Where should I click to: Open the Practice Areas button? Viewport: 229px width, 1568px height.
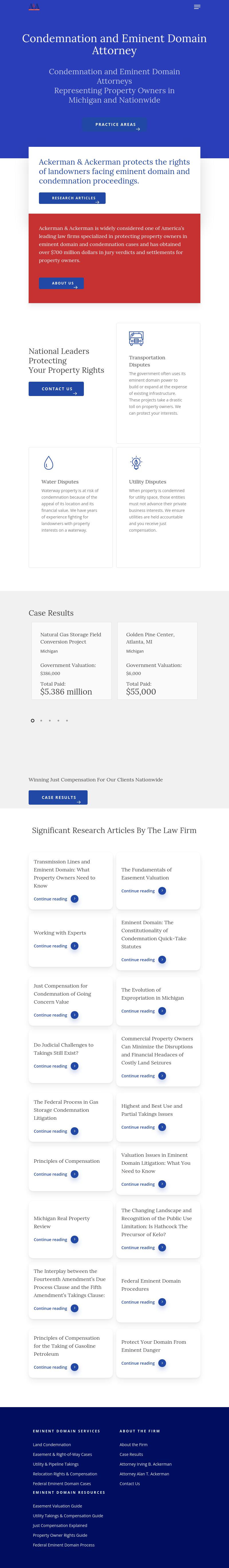pos(115,125)
